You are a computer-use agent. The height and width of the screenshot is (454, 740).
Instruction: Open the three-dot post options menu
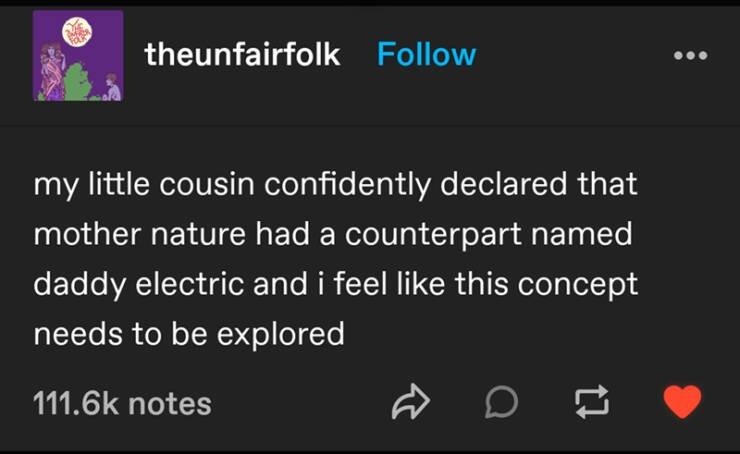tap(690, 55)
